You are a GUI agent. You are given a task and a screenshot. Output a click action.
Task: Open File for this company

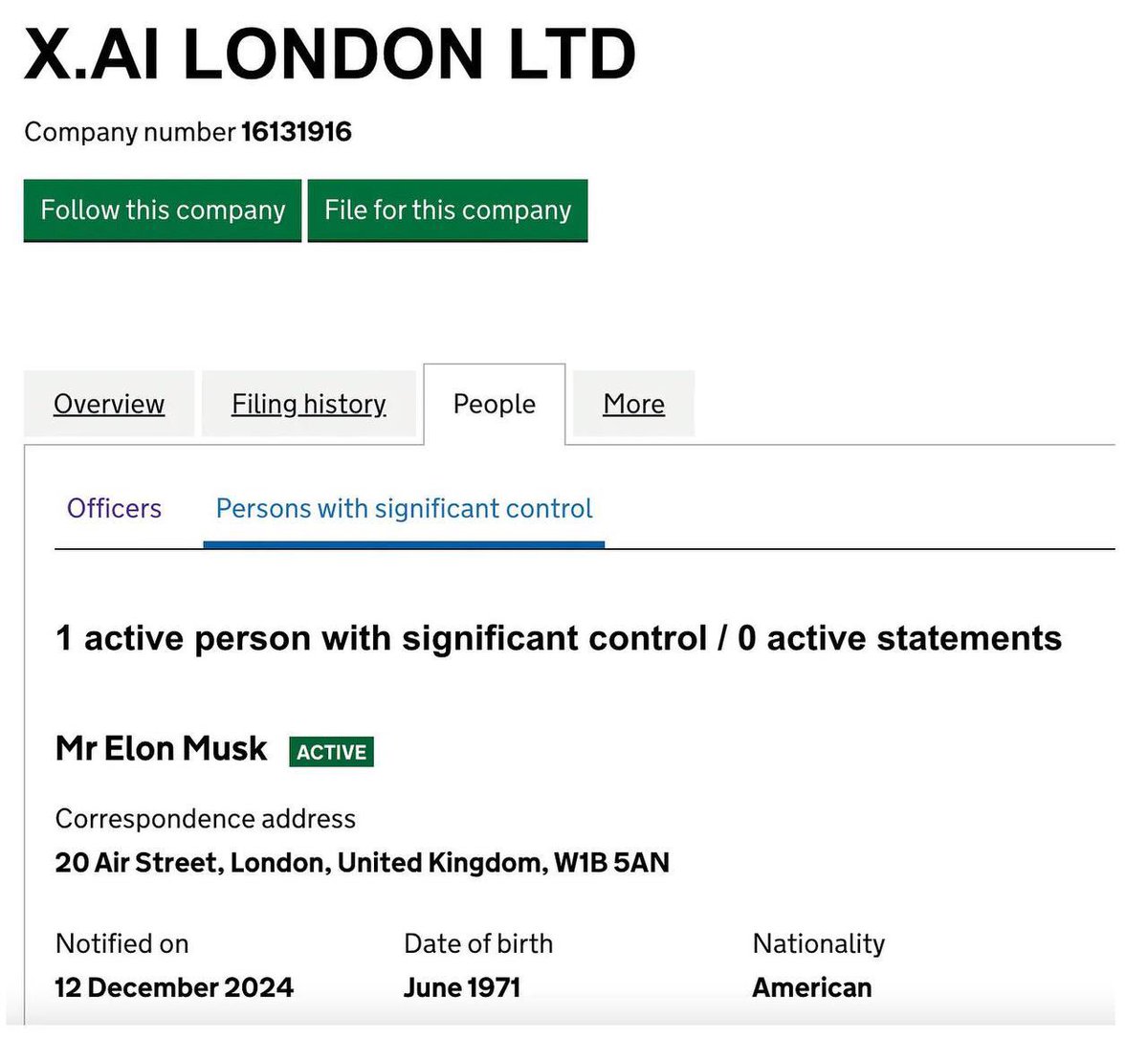click(x=448, y=210)
